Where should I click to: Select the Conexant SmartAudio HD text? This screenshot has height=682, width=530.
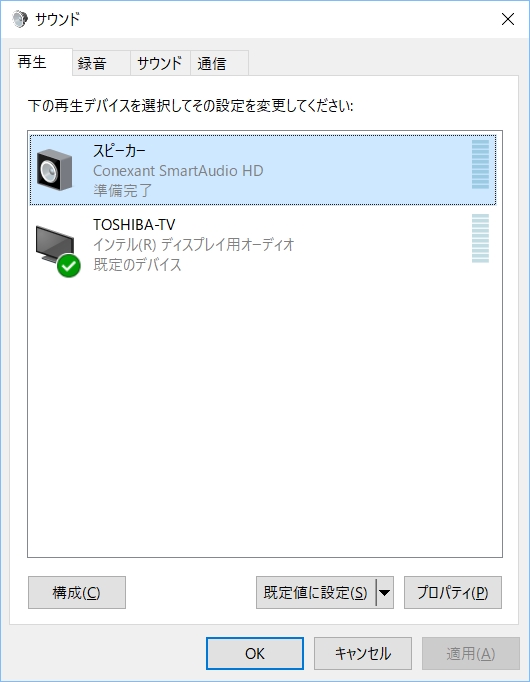point(178,170)
